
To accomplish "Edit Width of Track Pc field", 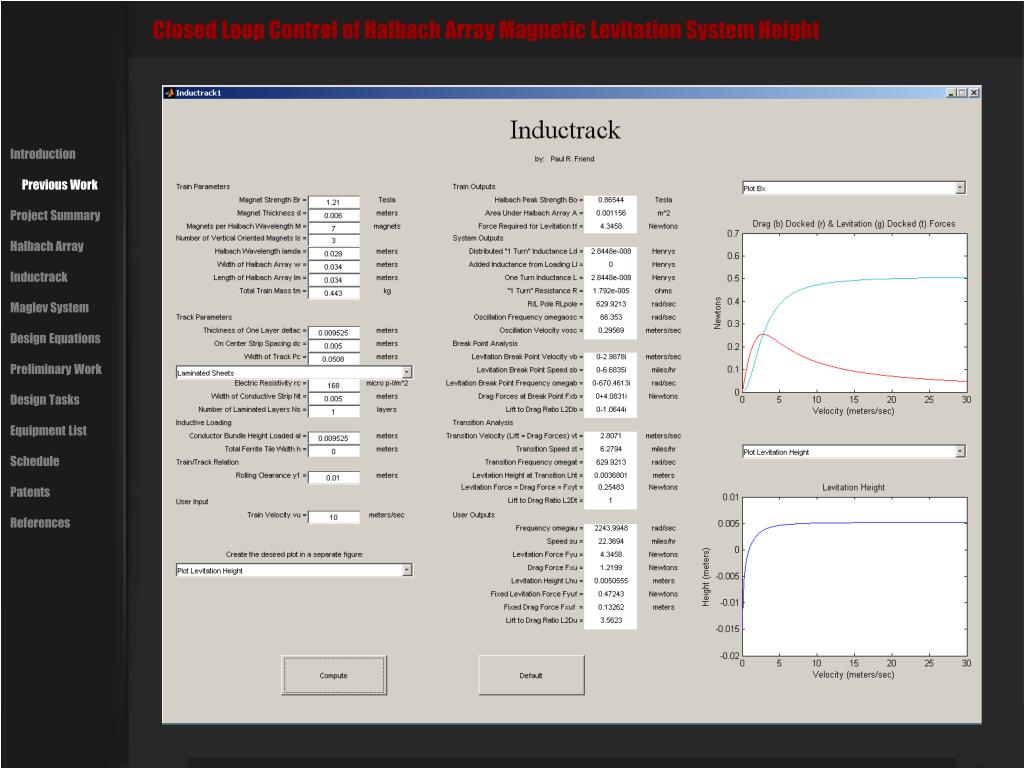I will [334, 359].
